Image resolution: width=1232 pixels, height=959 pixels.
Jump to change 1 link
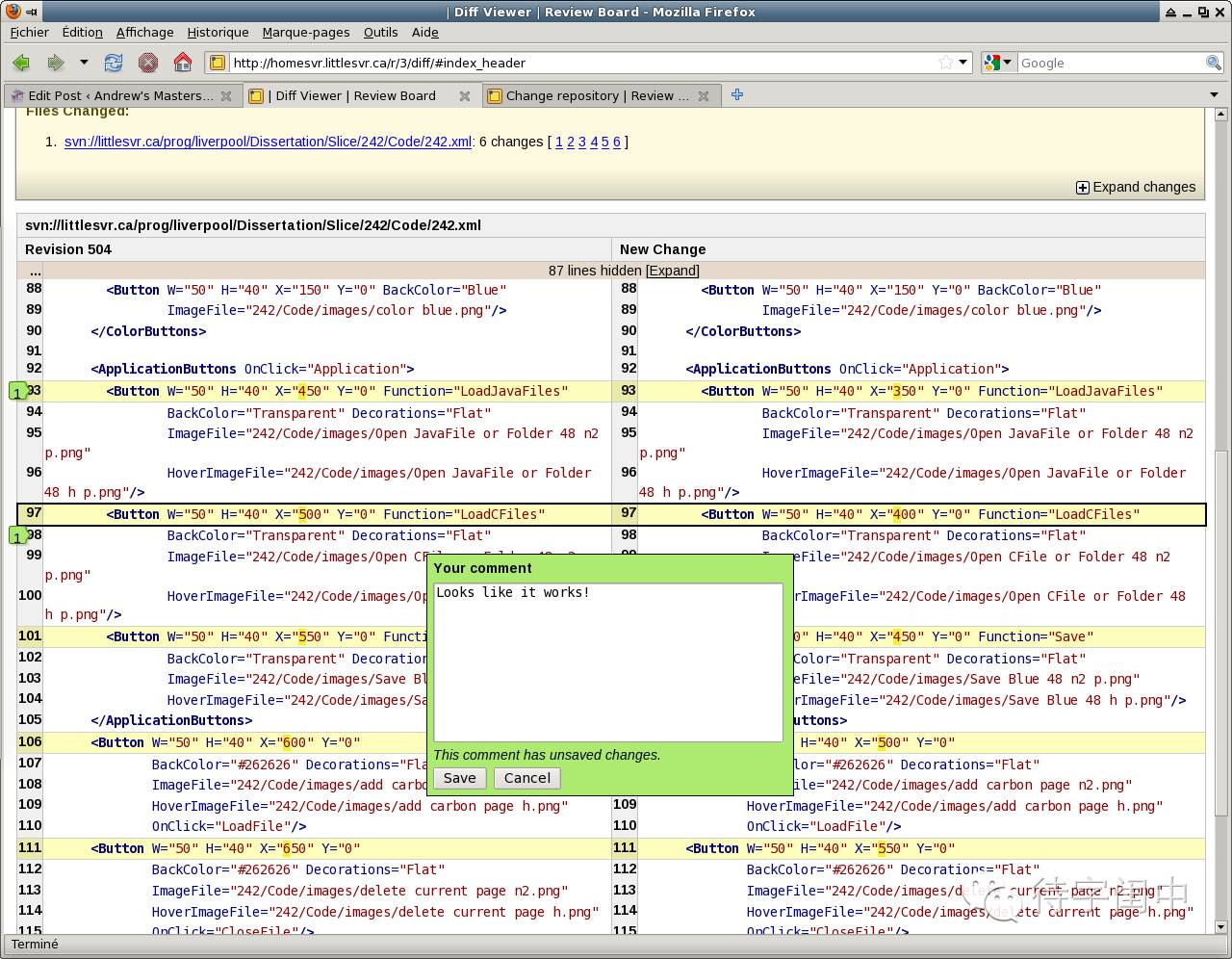pyautogui.click(x=559, y=142)
